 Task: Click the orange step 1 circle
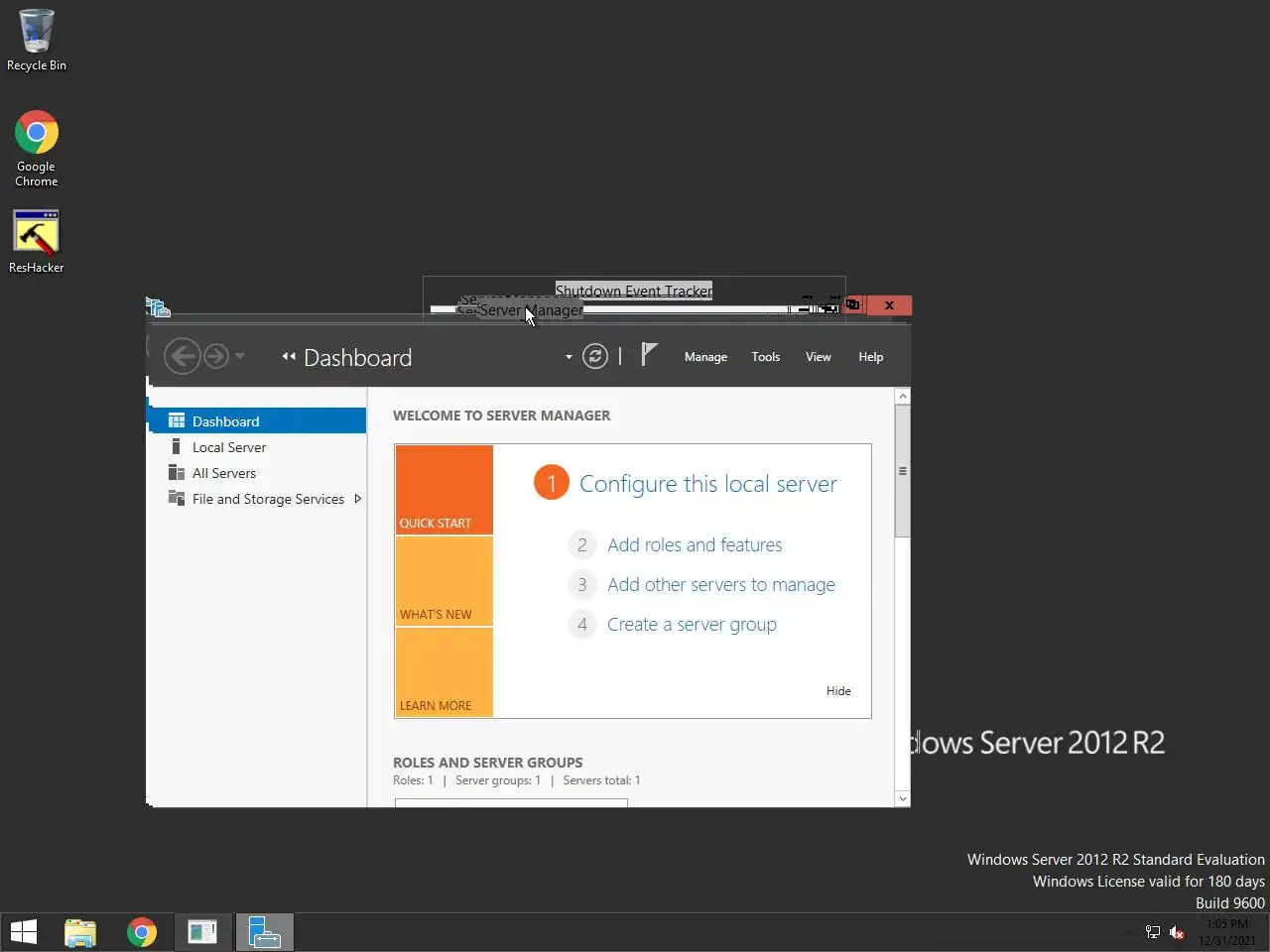552,483
